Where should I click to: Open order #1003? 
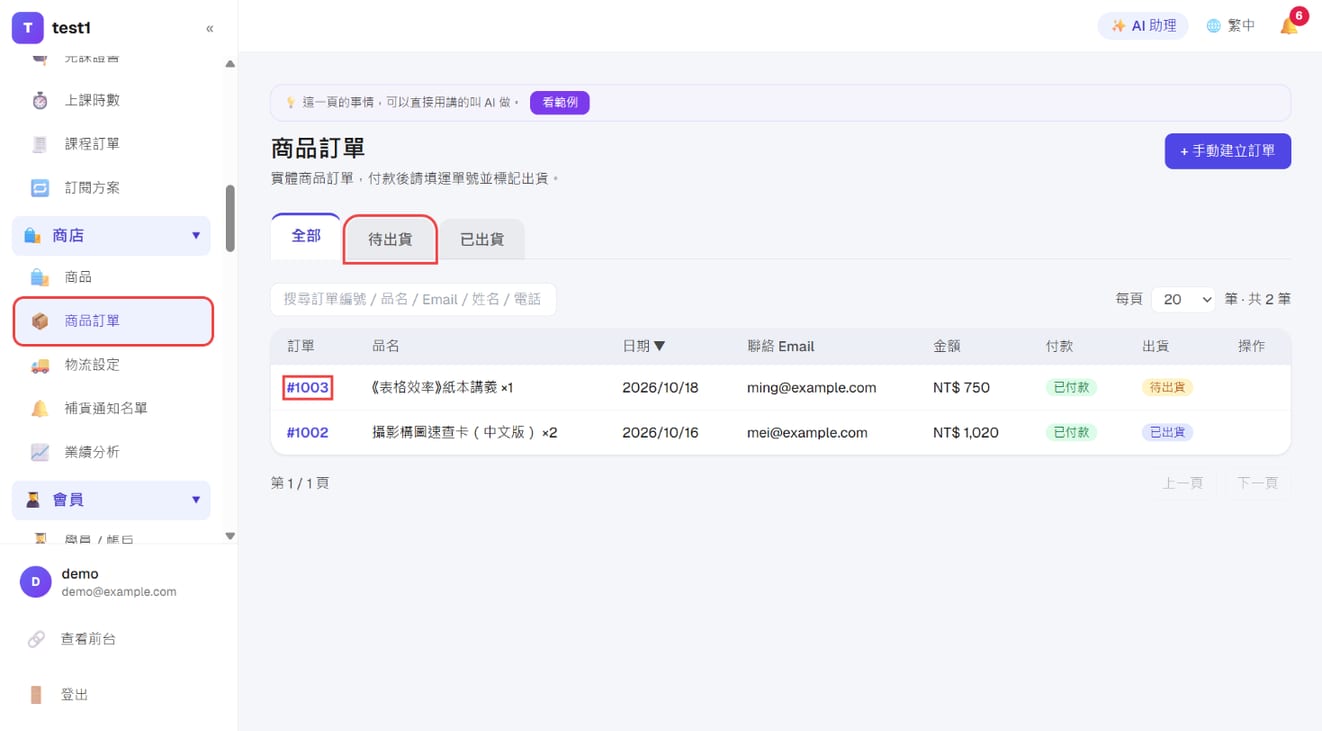[x=307, y=388]
